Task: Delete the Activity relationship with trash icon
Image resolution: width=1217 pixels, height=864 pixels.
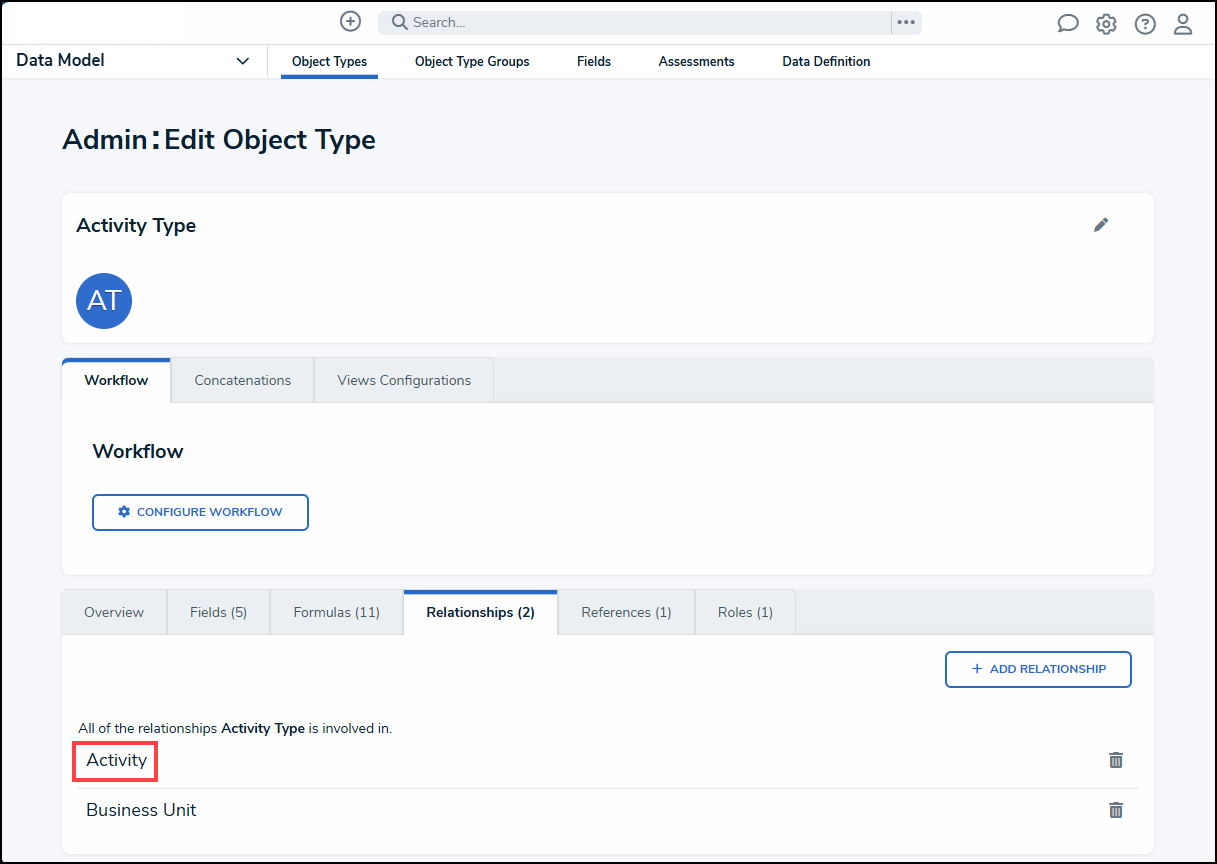Action: (1116, 760)
